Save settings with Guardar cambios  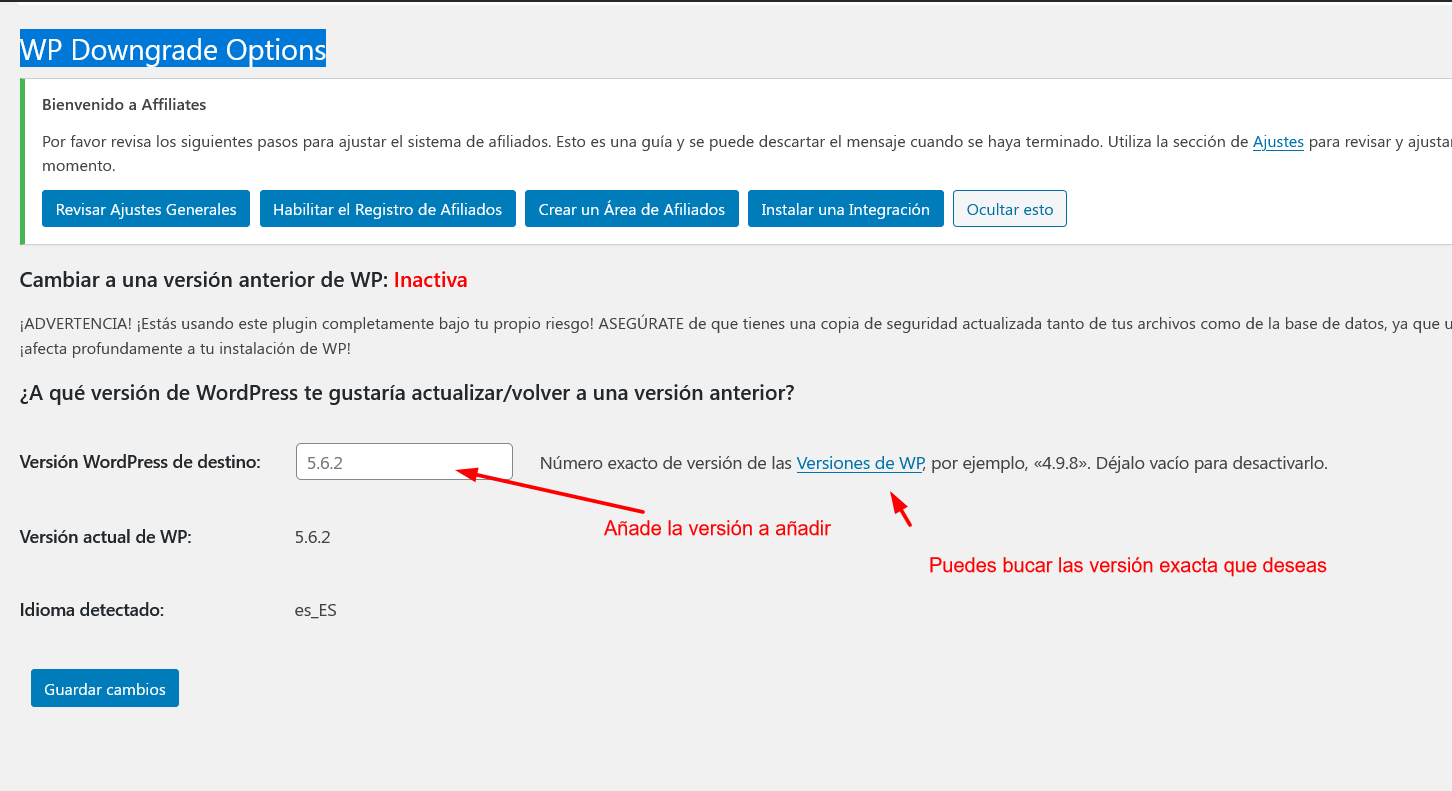click(x=105, y=688)
